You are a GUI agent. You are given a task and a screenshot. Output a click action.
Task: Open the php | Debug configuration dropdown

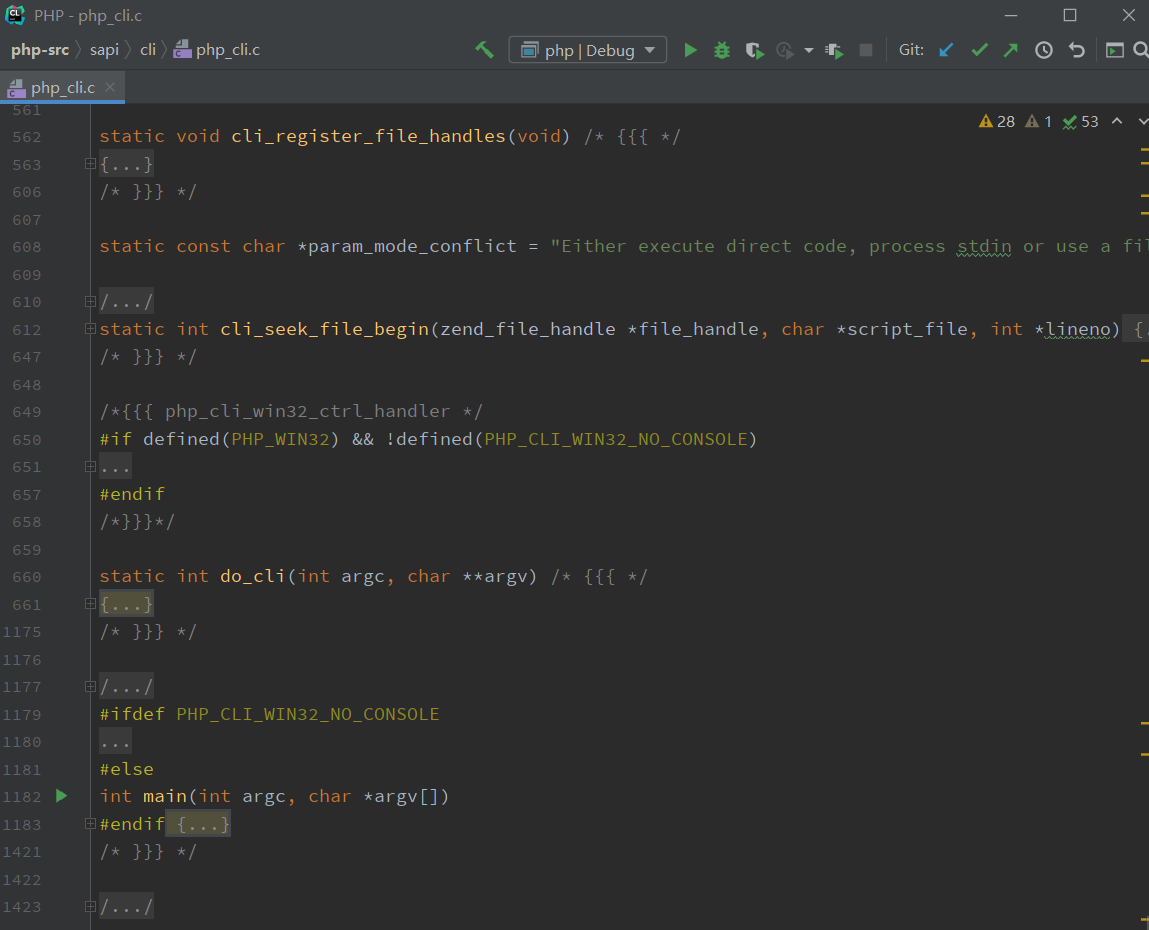(588, 50)
